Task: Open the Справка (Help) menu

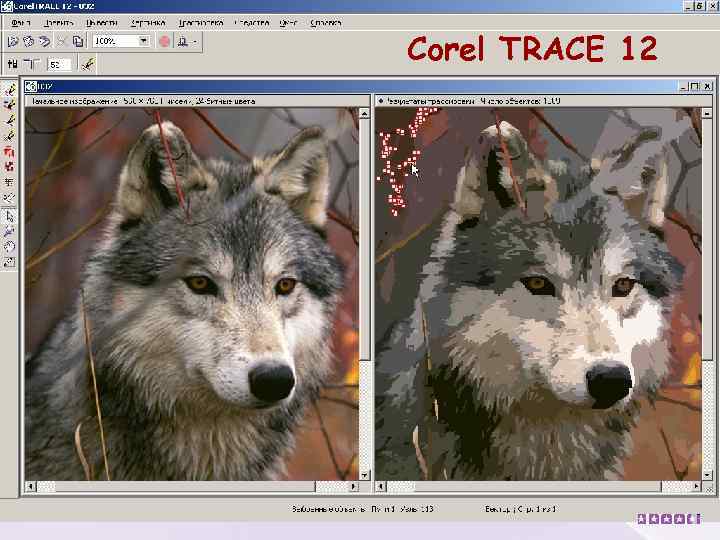Action: [x=326, y=22]
